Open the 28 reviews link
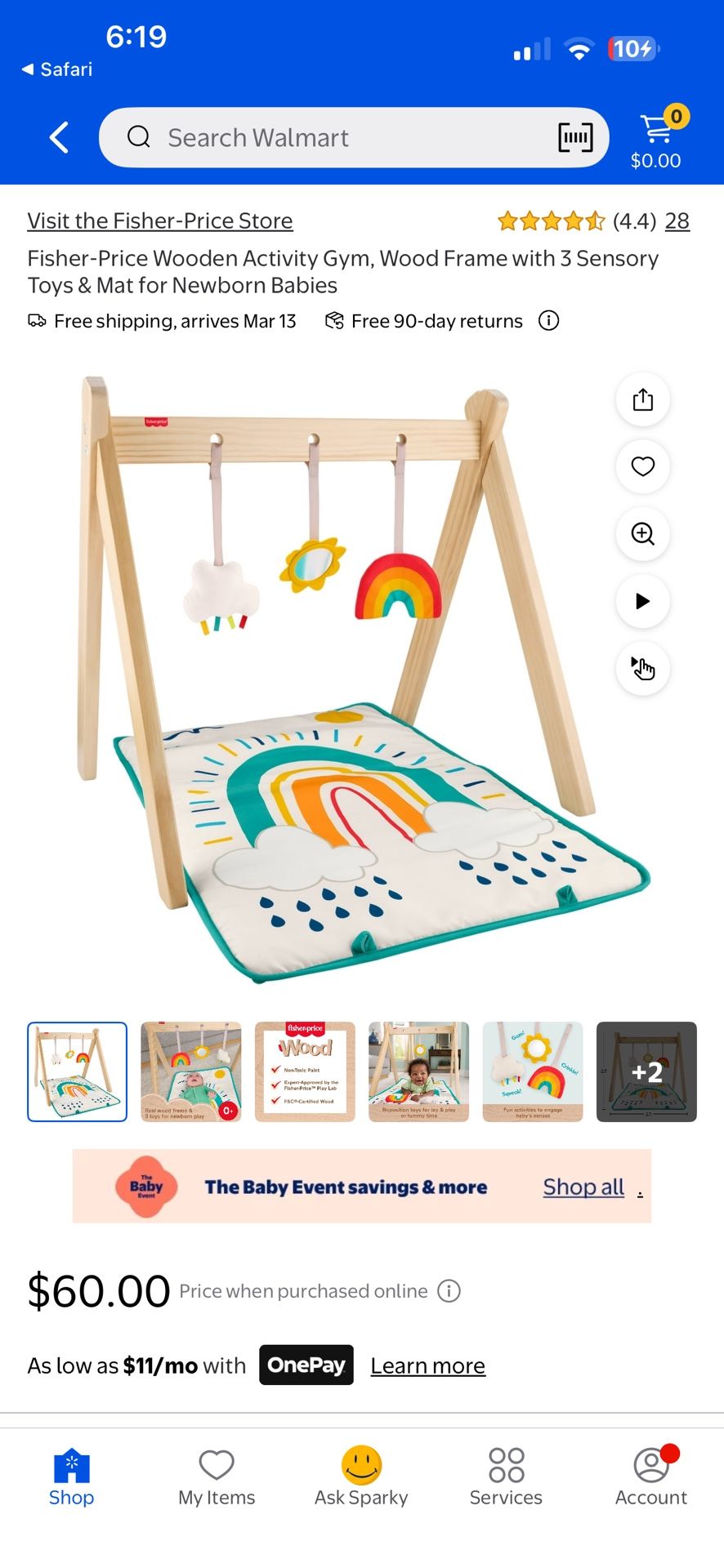 tap(677, 220)
